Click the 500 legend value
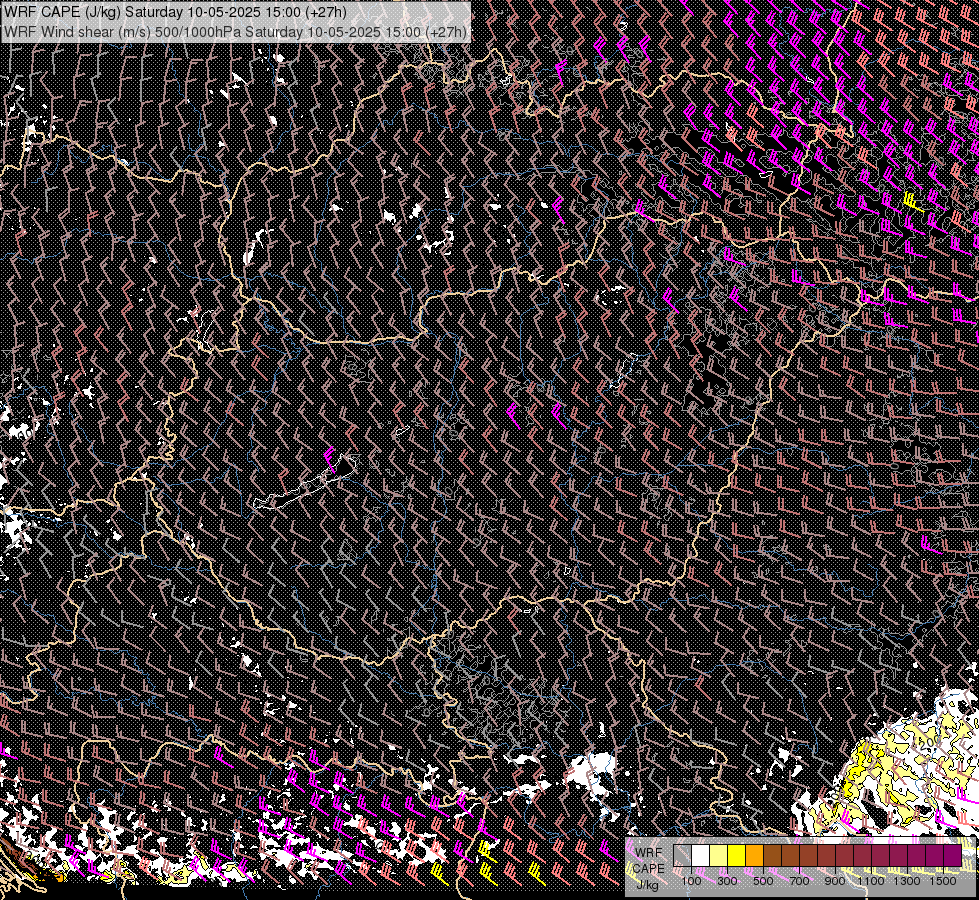This screenshot has height=900, width=979. [763, 881]
